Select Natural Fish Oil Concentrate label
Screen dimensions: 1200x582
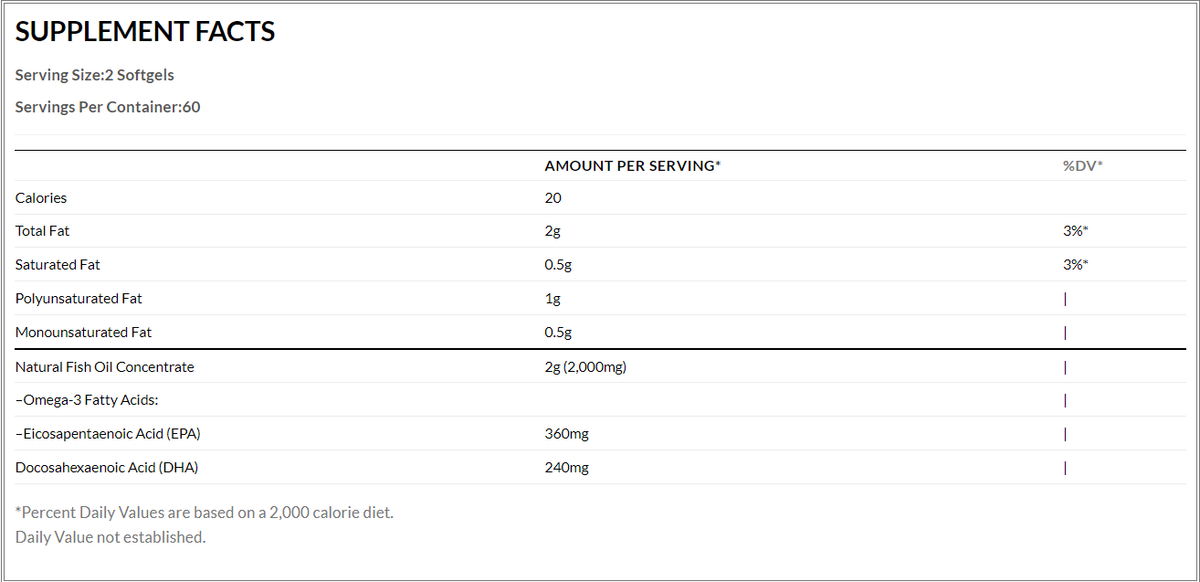[105, 367]
